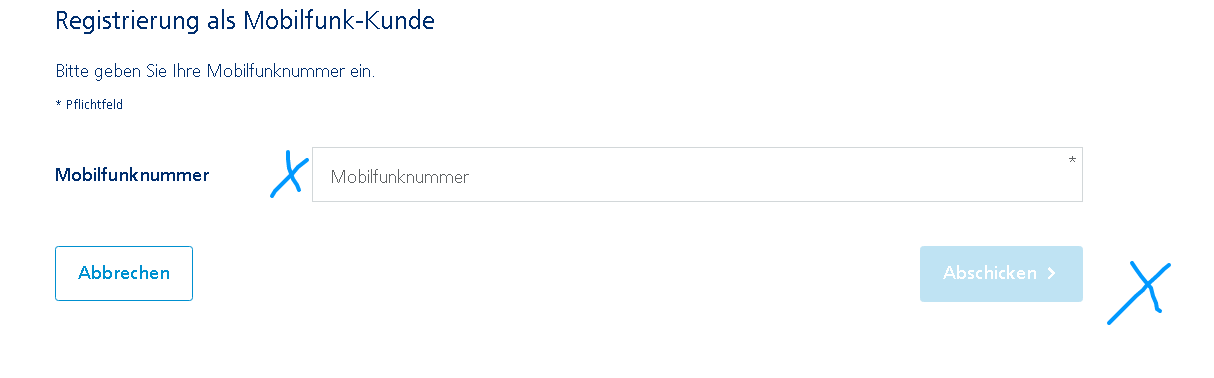1214x378 pixels.
Task: Submit the form with the Abschicken button
Action: [x=1001, y=273]
